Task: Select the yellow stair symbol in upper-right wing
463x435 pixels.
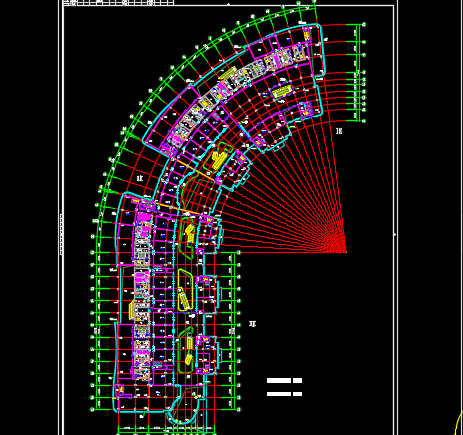Action: (x=282, y=91)
